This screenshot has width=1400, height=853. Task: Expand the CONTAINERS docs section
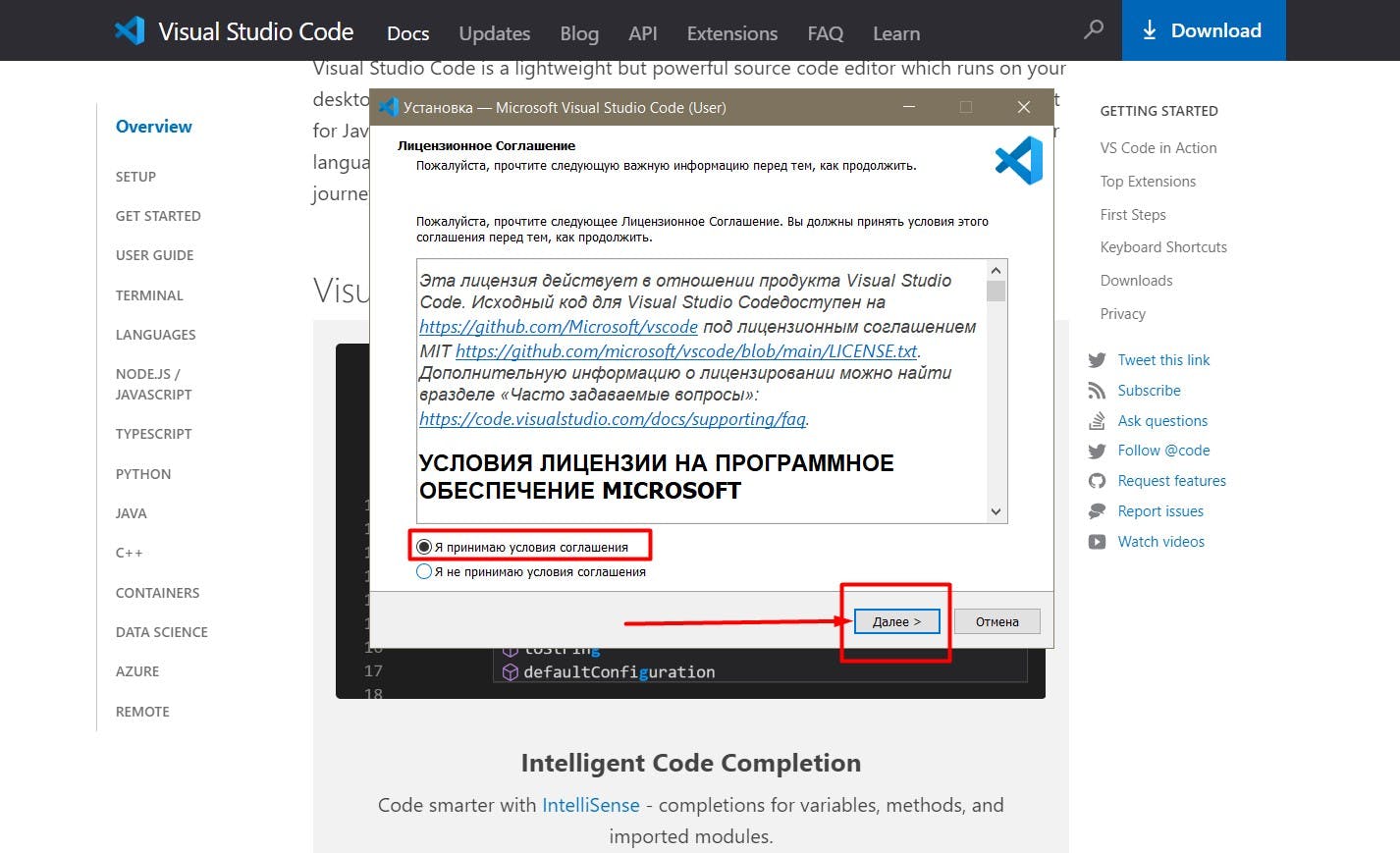point(157,593)
